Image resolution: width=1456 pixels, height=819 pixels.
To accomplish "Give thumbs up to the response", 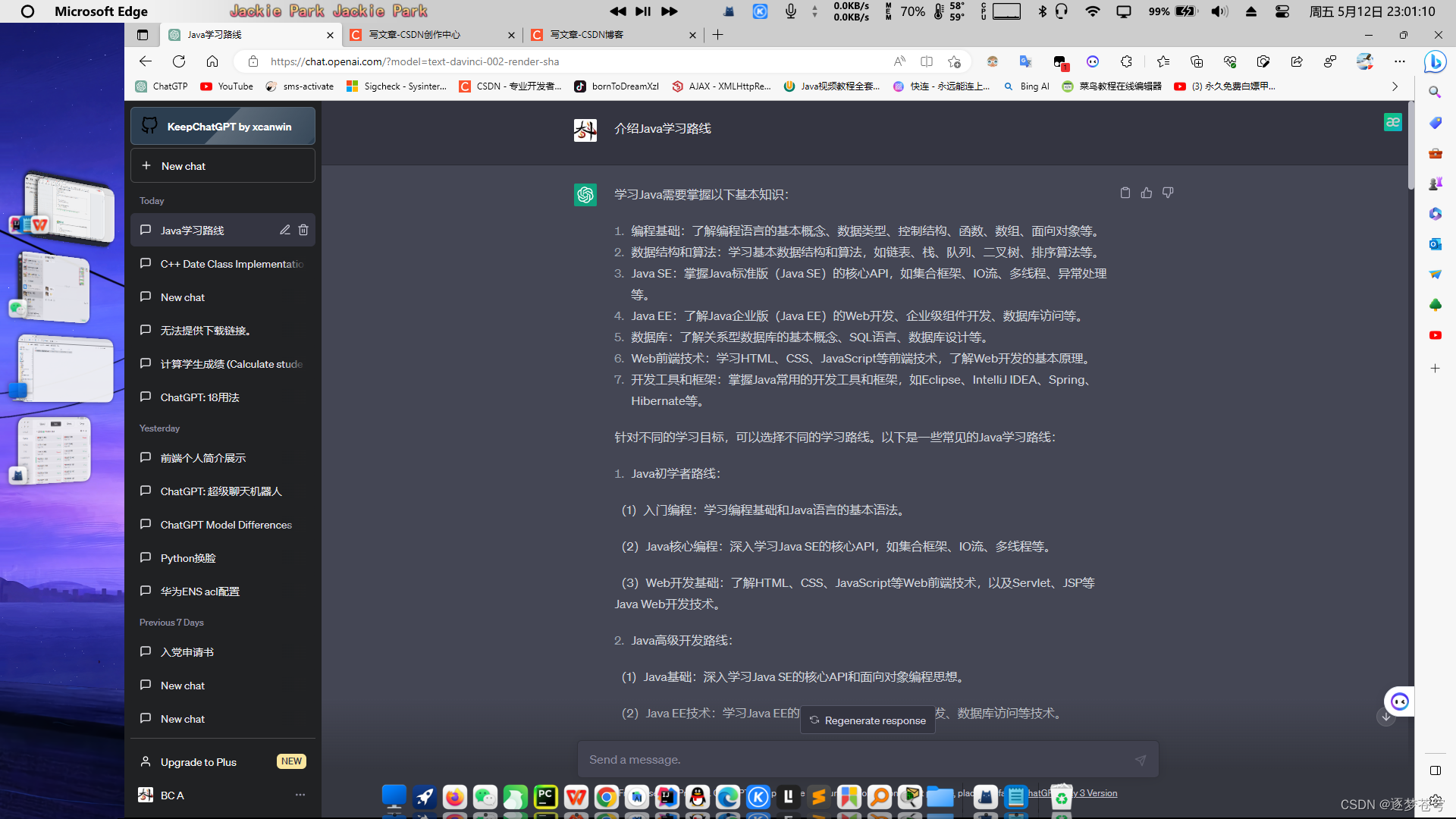I will pos(1147,193).
